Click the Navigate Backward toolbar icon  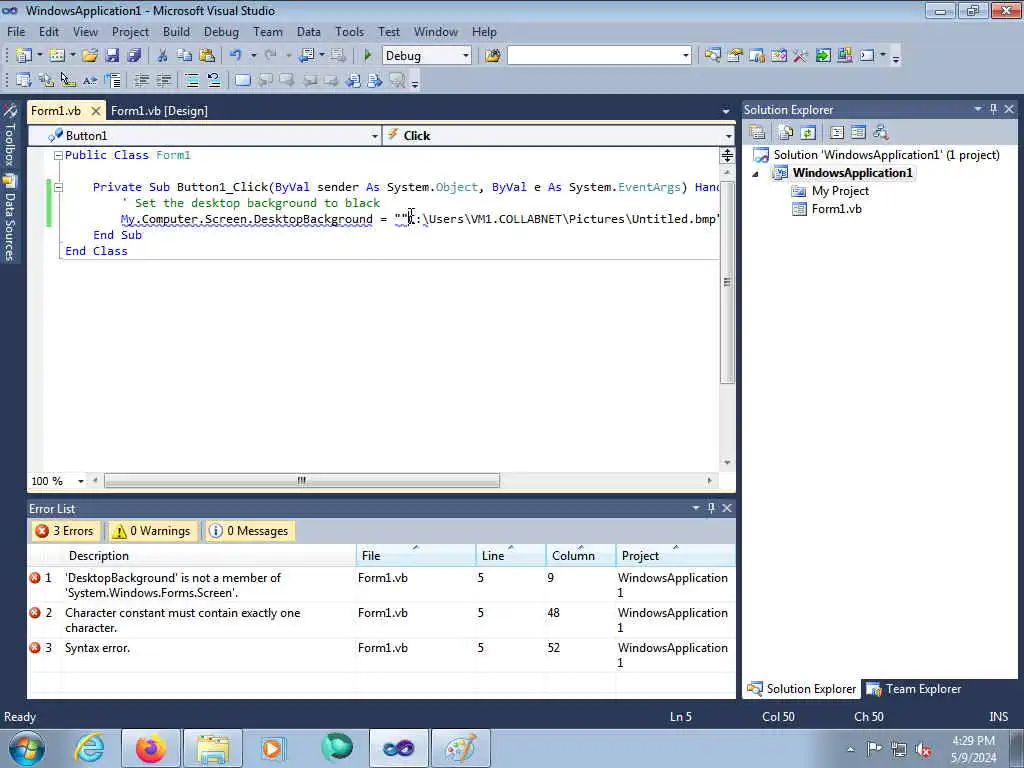point(306,56)
